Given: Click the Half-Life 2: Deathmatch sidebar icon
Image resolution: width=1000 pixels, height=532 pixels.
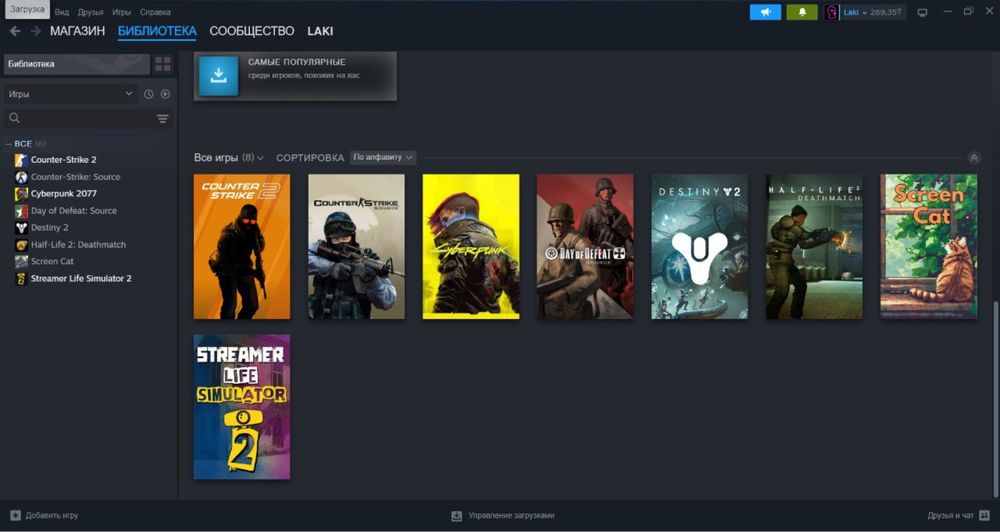Looking at the screenshot, I should pyautogui.click(x=22, y=244).
